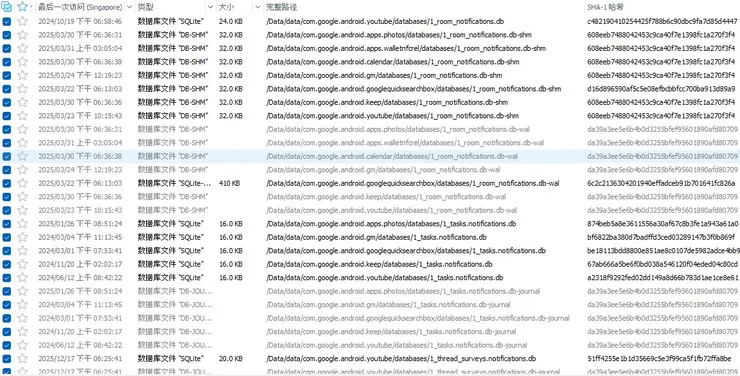The height and width of the screenshot is (376, 740).
Task: Uncheck the youtube 1_room_notifications.db row checkbox
Action: coord(7,21)
